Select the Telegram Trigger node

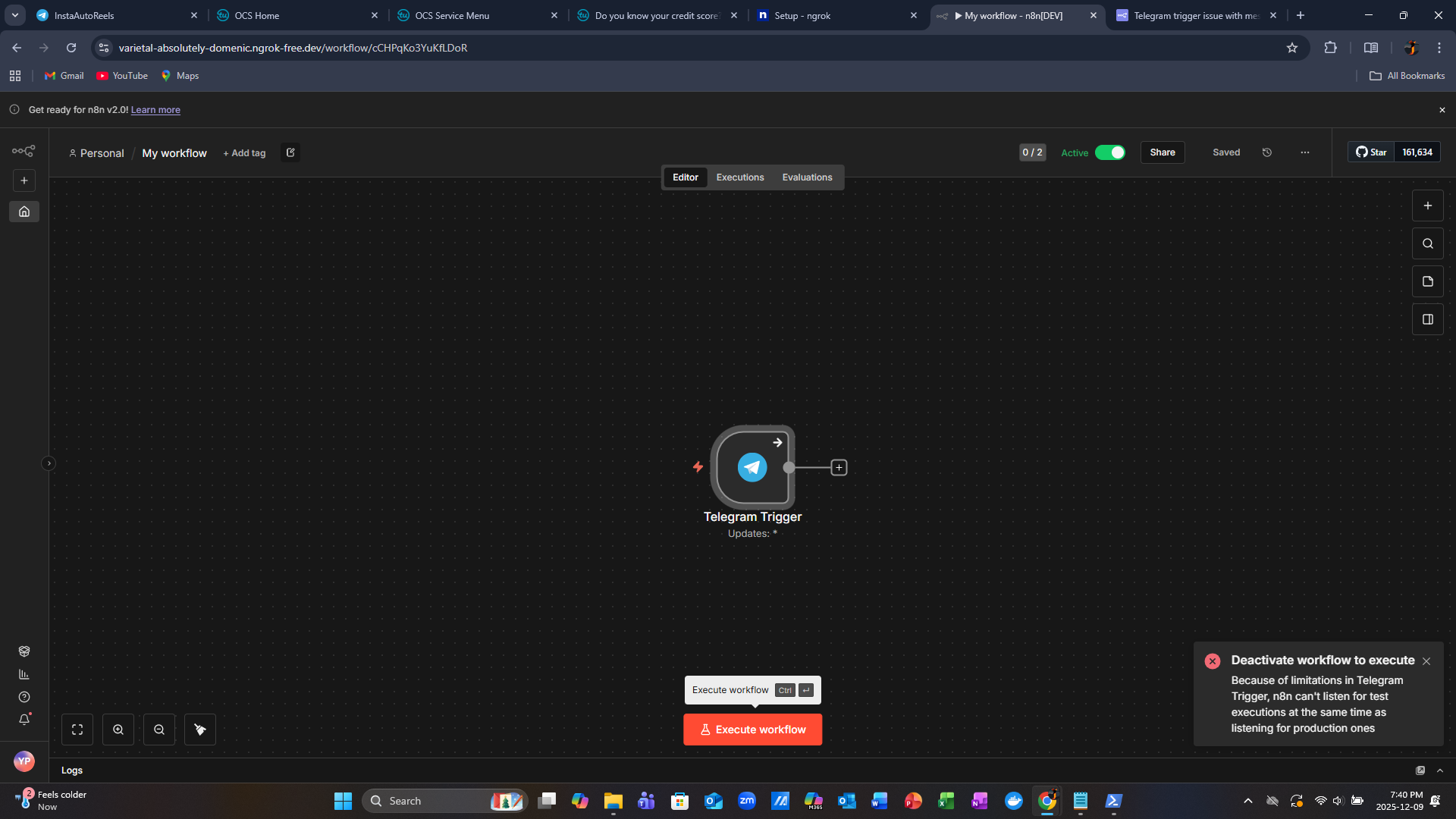tap(752, 467)
